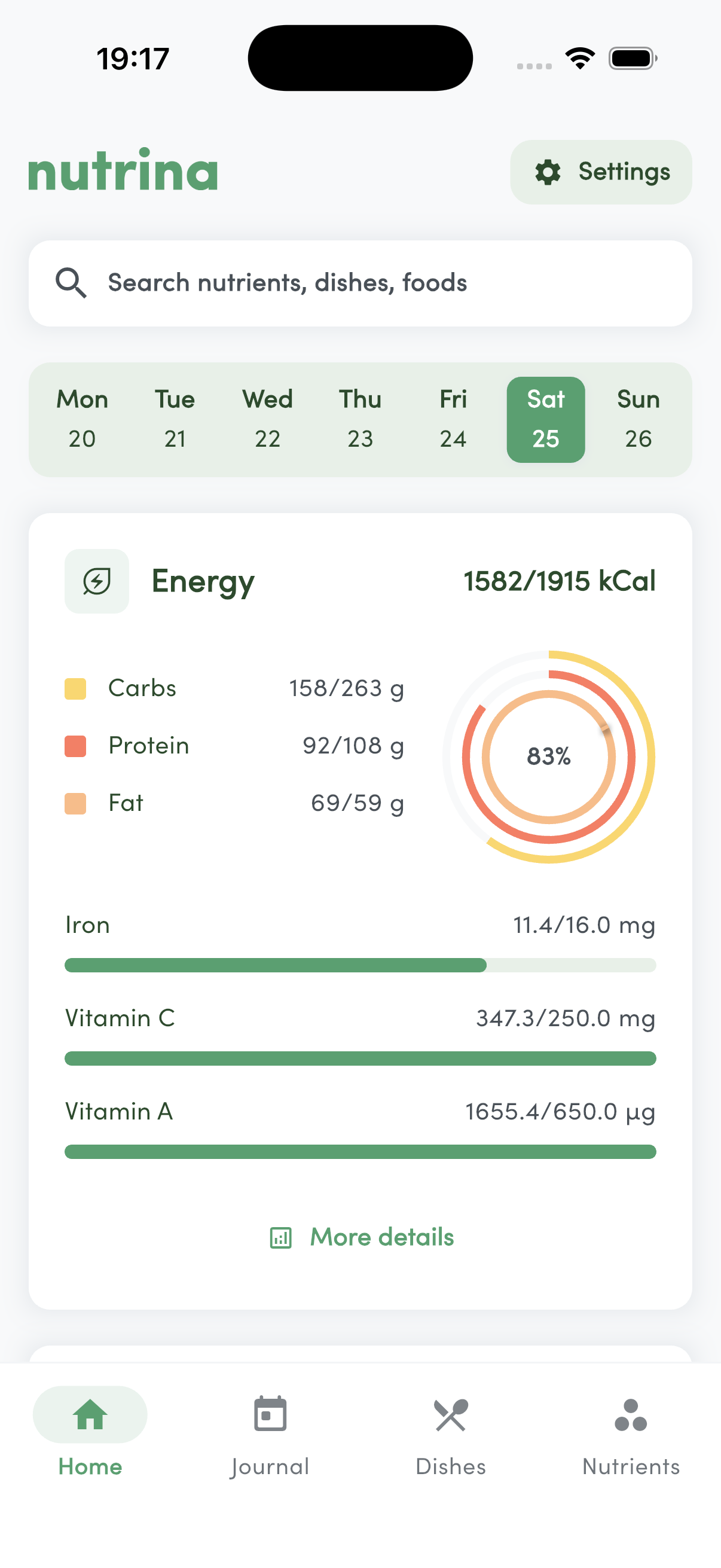Select Monday 20 in the week strip
Screen dimensions: 721x1568
click(82, 419)
